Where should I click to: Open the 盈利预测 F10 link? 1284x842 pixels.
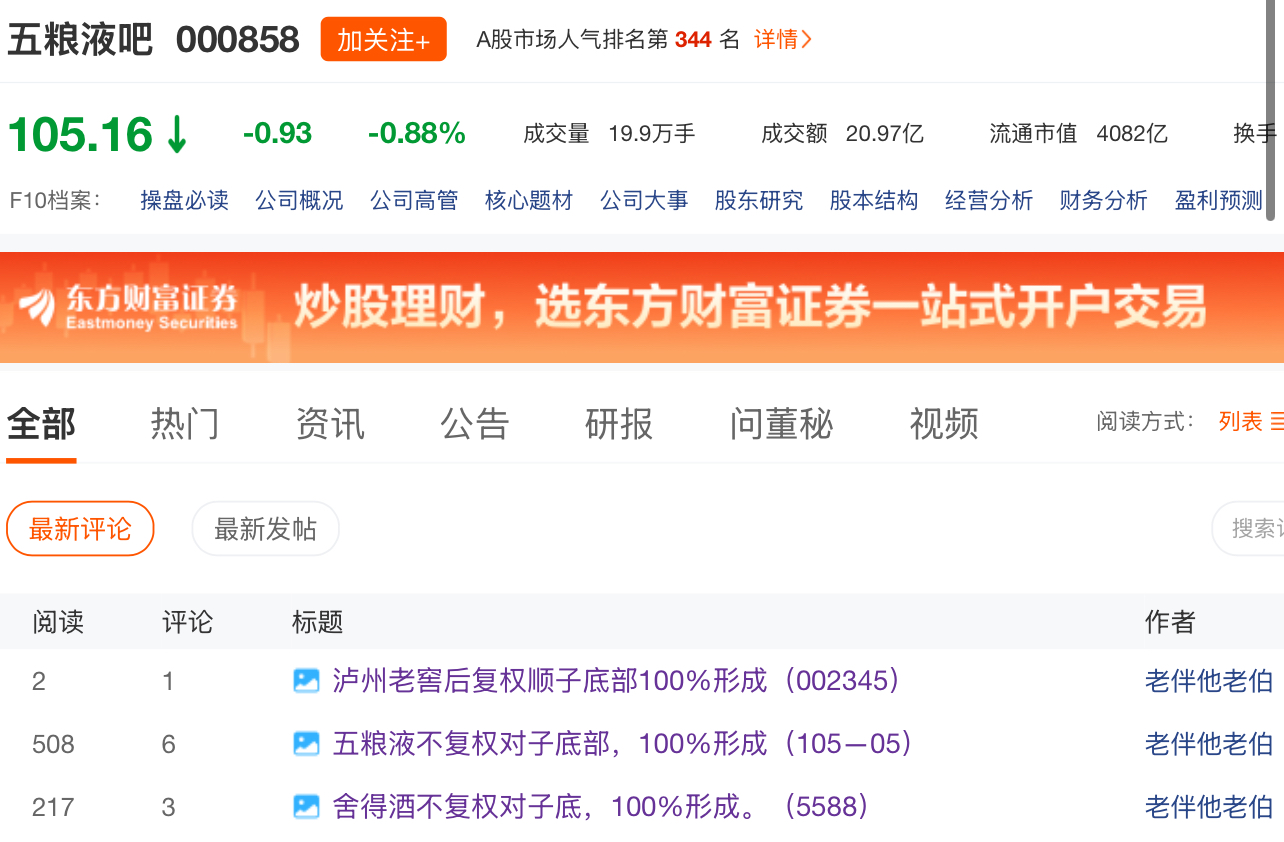(1219, 200)
